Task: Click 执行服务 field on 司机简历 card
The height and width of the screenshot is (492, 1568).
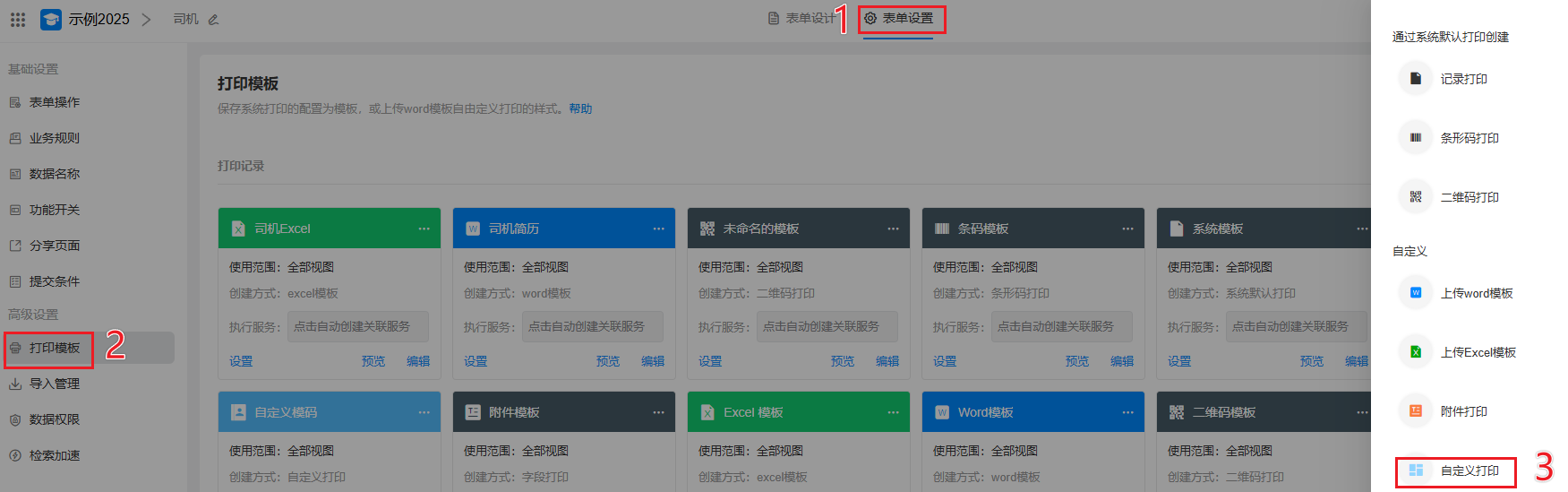Action: [x=592, y=326]
